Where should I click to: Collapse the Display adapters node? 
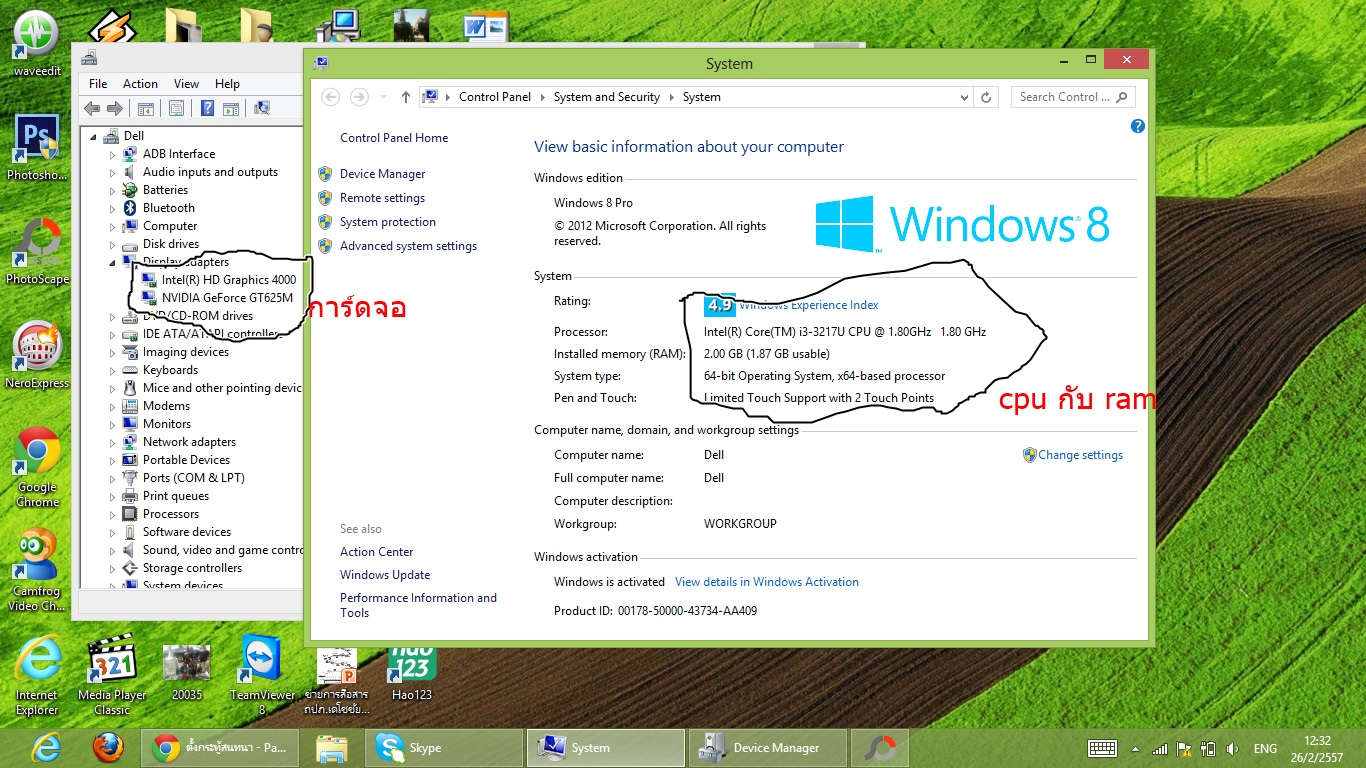pos(113,262)
